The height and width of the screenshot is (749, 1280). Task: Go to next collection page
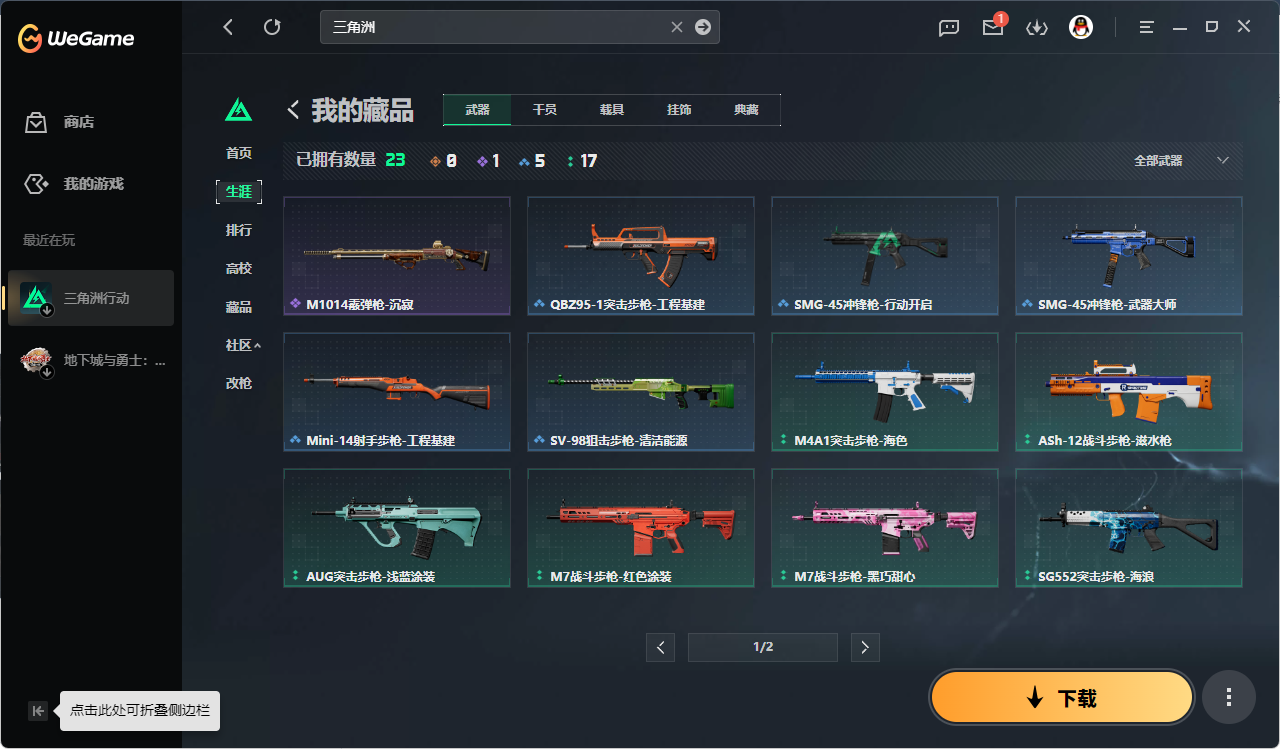(866, 647)
